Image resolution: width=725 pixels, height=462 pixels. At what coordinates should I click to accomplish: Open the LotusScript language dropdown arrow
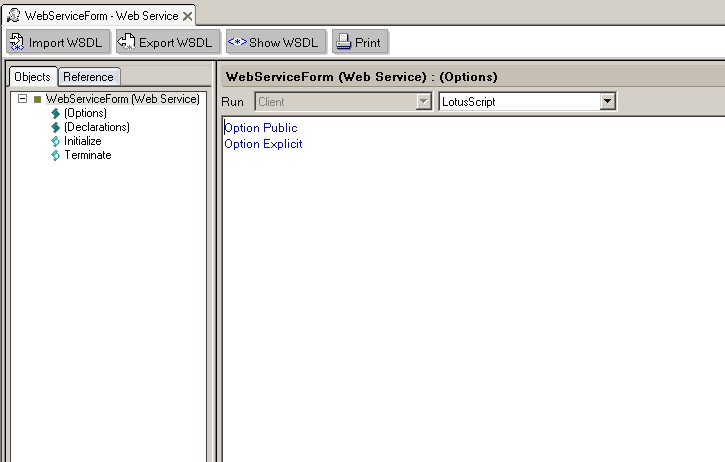pos(608,101)
